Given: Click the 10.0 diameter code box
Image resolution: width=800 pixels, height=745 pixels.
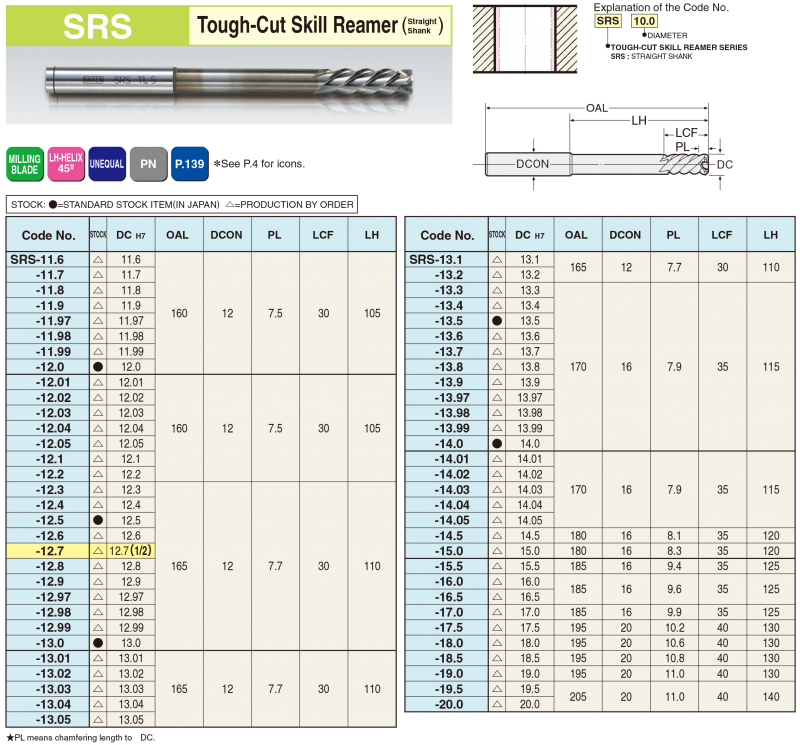Looking at the screenshot, I should 644,21.
